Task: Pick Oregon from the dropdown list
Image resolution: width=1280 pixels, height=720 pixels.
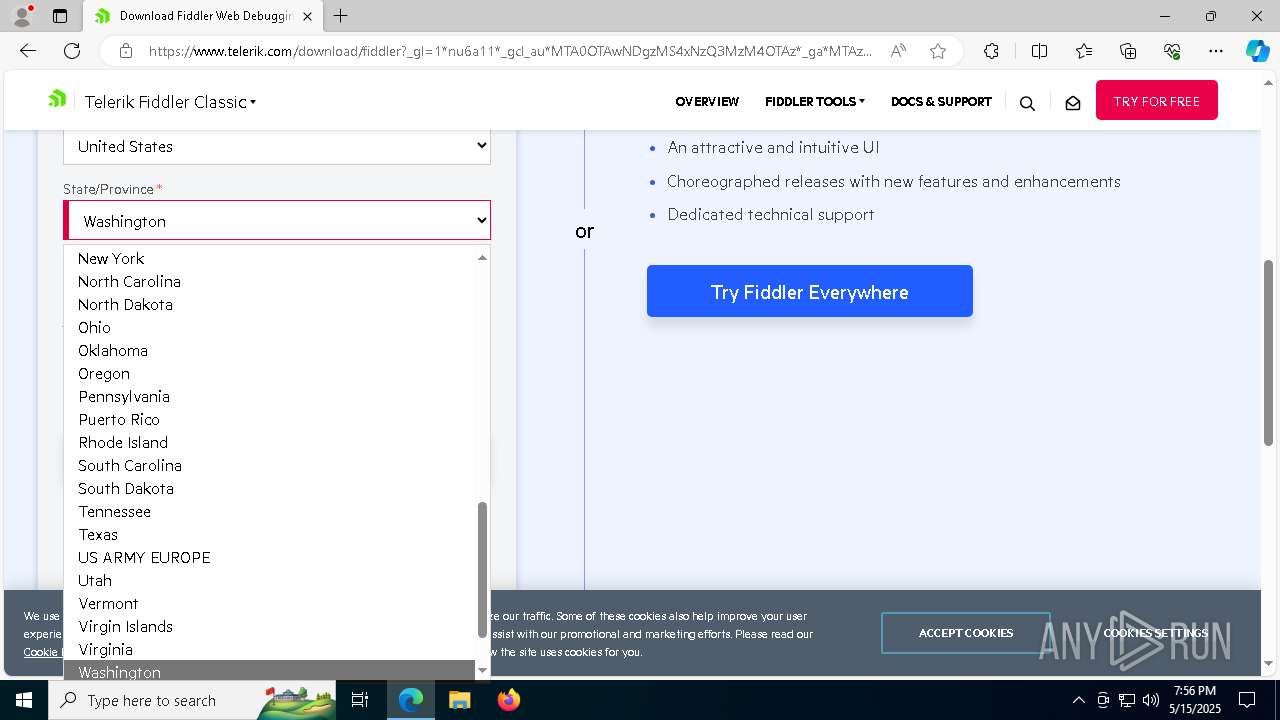Action: coord(270,373)
